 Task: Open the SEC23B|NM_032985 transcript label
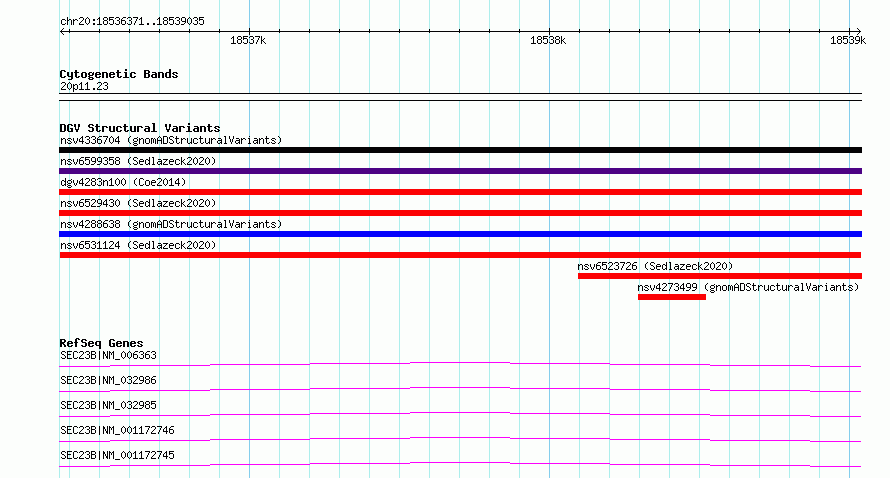pos(108,405)
